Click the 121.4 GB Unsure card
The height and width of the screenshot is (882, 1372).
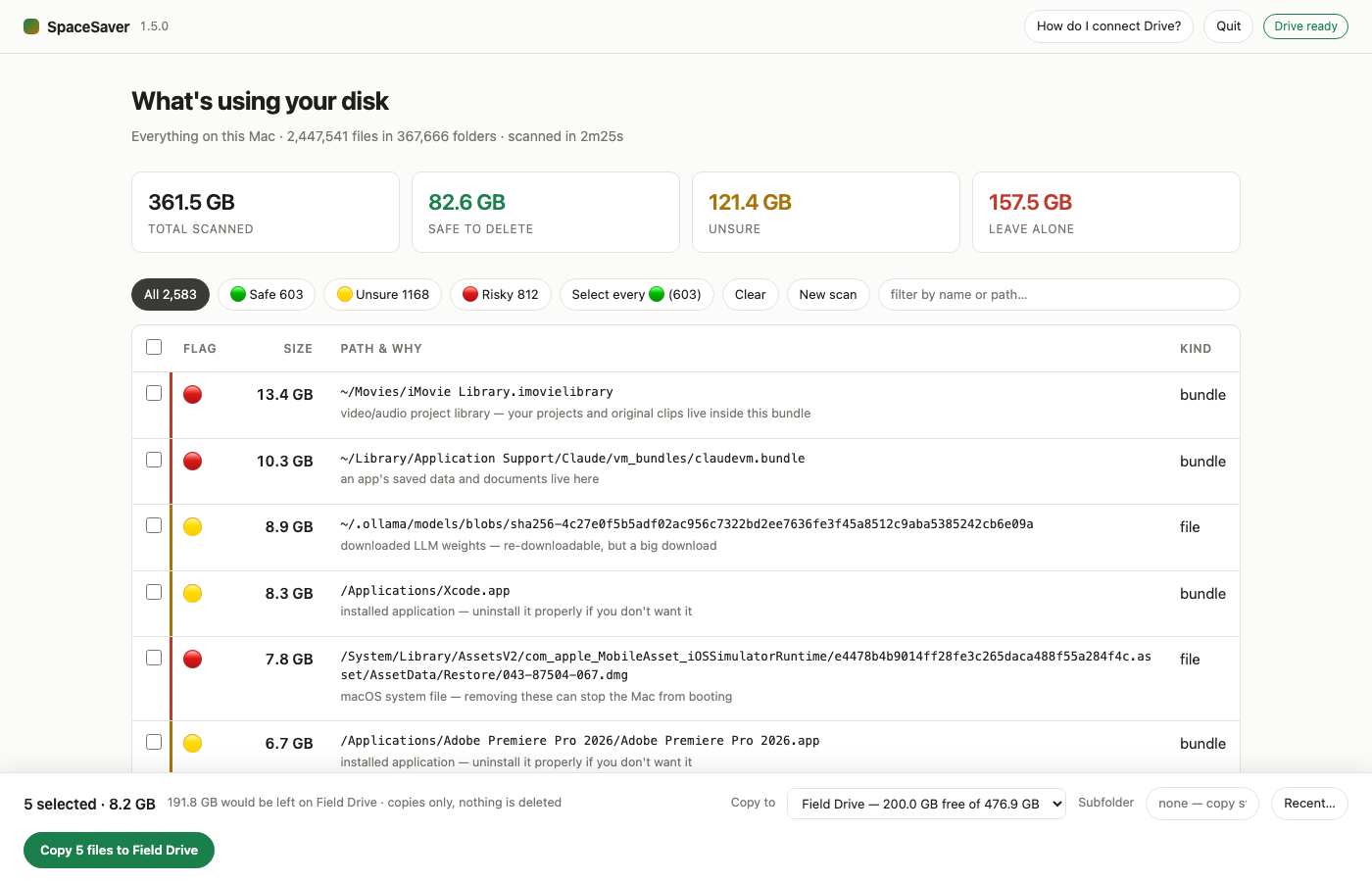tap(826, 213)
